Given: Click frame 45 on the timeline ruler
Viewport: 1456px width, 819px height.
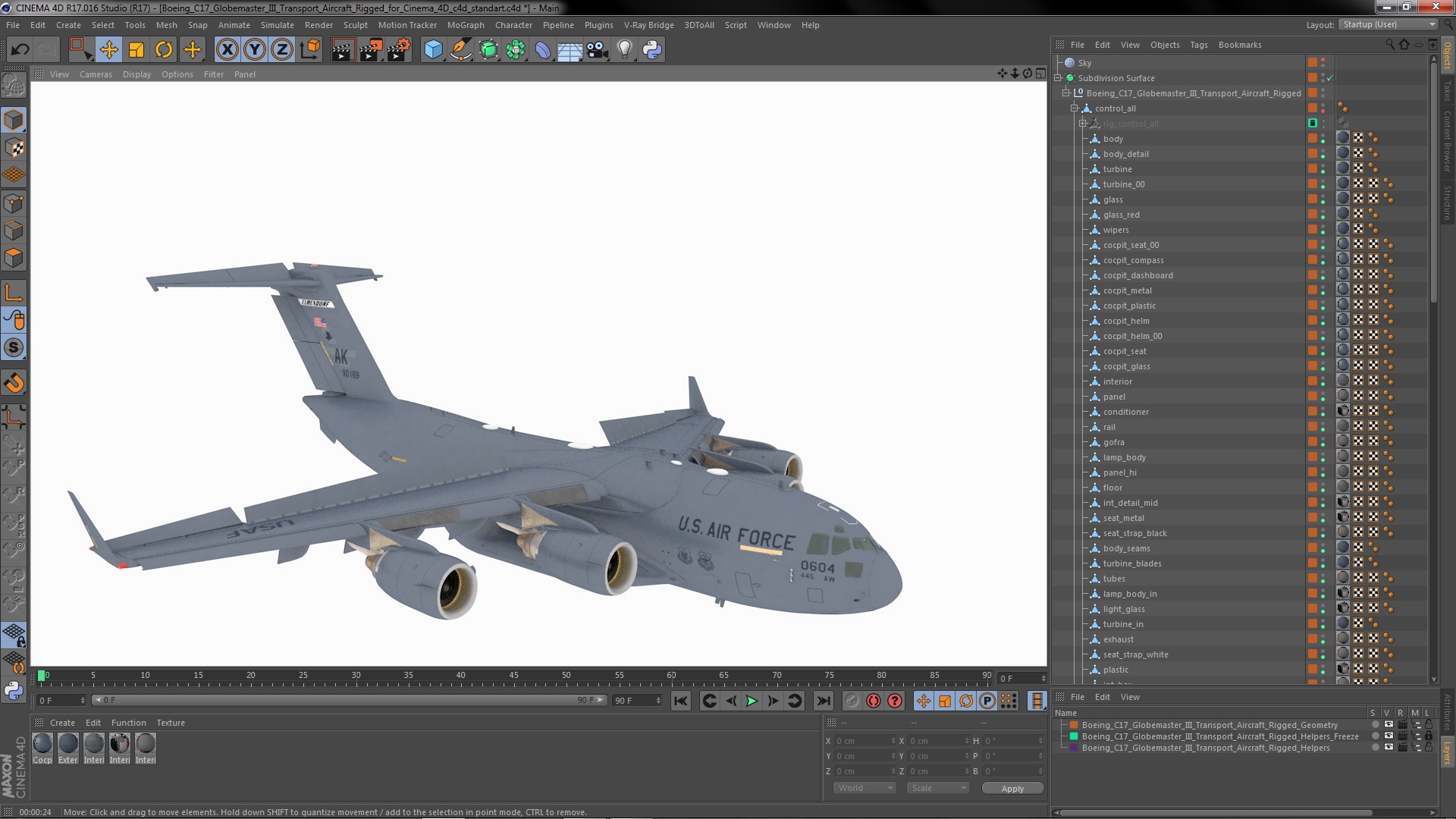Looking at the screenshot, I should click(513, 676).
